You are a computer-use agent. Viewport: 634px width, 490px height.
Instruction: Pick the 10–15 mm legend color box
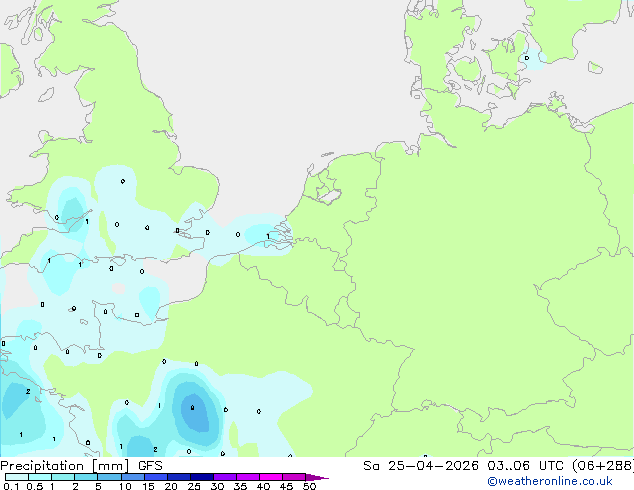click(132, 477)
